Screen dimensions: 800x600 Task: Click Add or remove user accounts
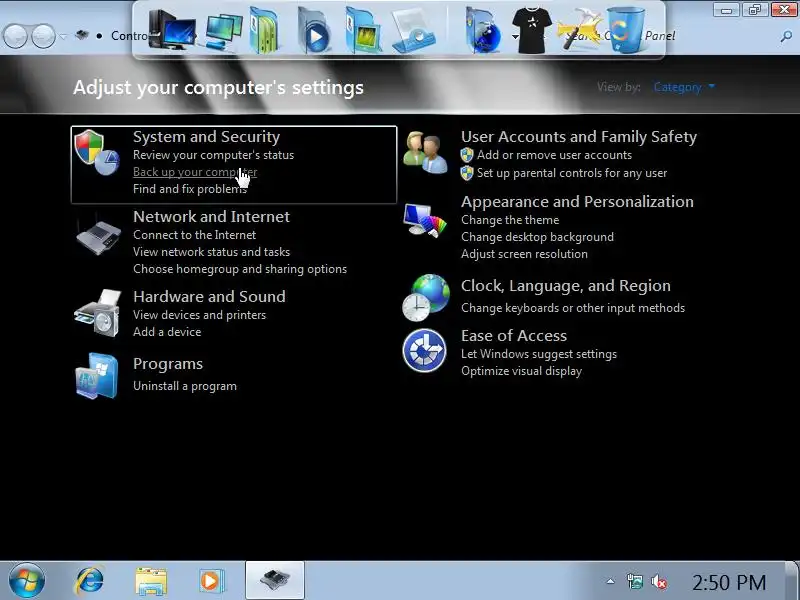(x=554, y=155)
